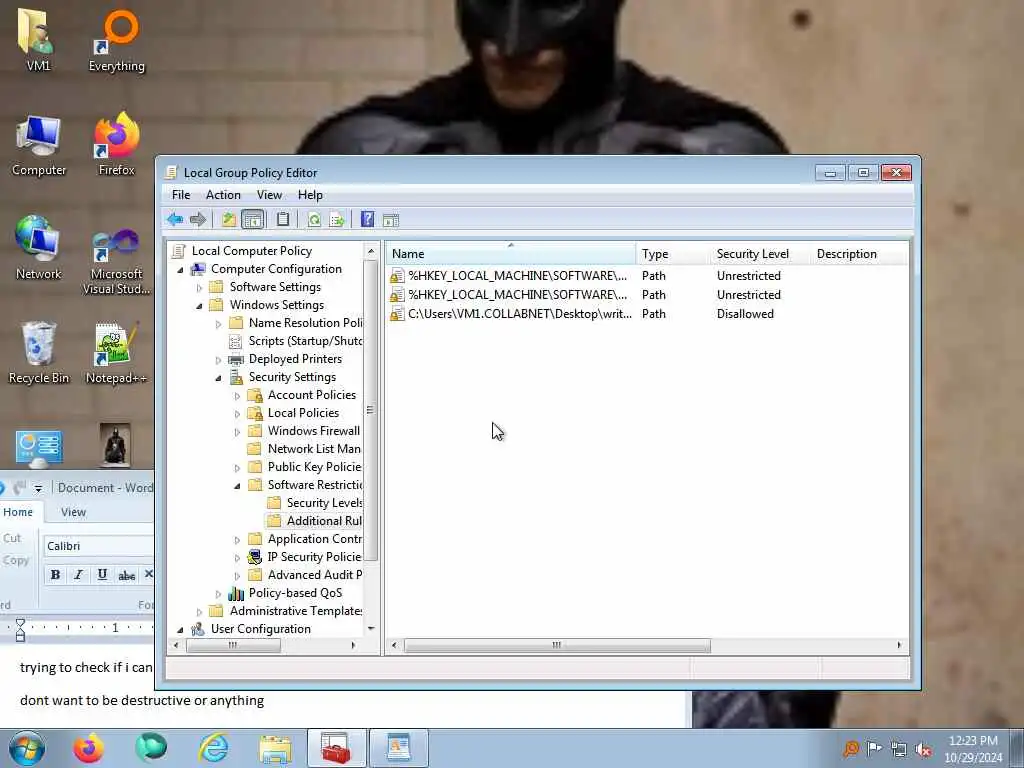Select the Disallowed Desktop path rule
This screenshot has width=1024, height=768.
(519, 313)
